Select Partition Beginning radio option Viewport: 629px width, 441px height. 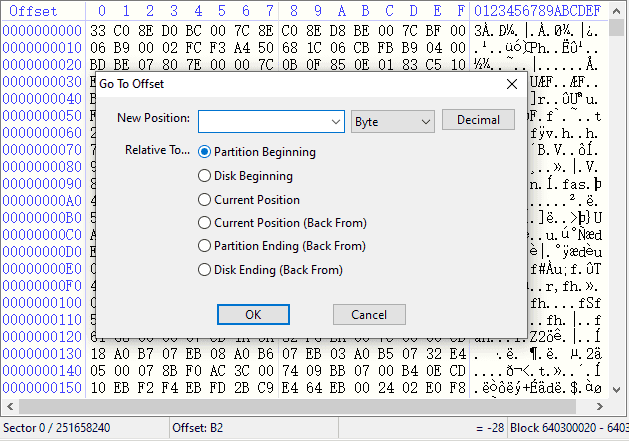(205, 152)
